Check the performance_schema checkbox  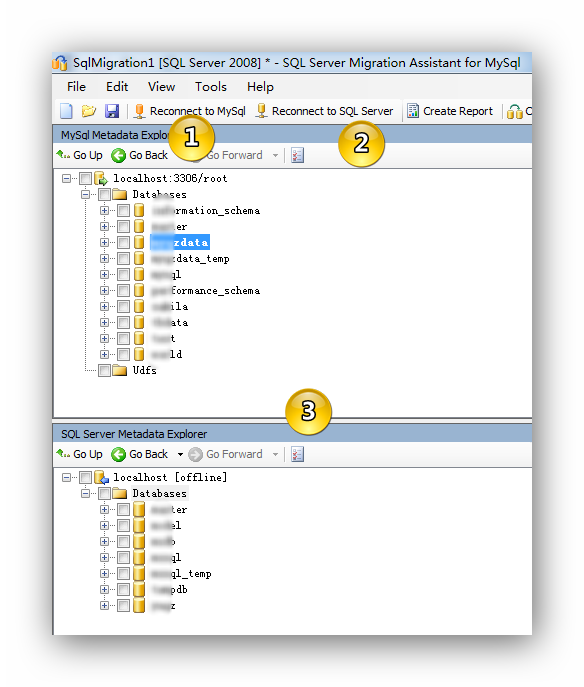(124, 290)
